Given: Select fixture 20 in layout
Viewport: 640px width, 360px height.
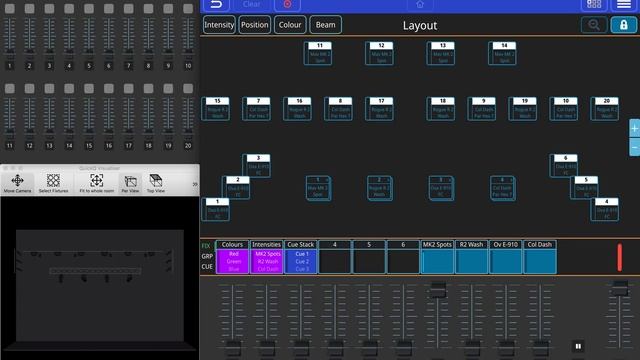Looking at the screenshot, I should (x=605, y=109).
